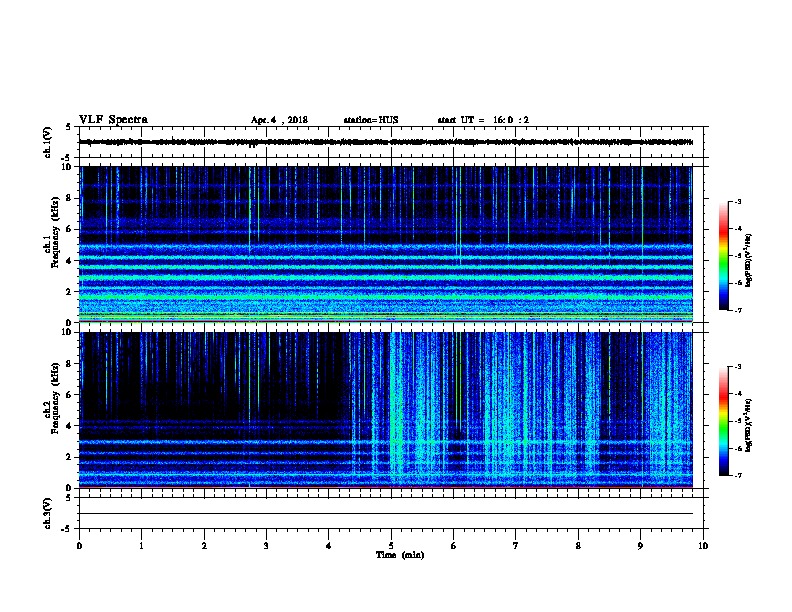Select the "start UT = 16: 0 : 2" text
Image resolution: width=792 pixels, height=612 pixels.
tap(483, 120)
